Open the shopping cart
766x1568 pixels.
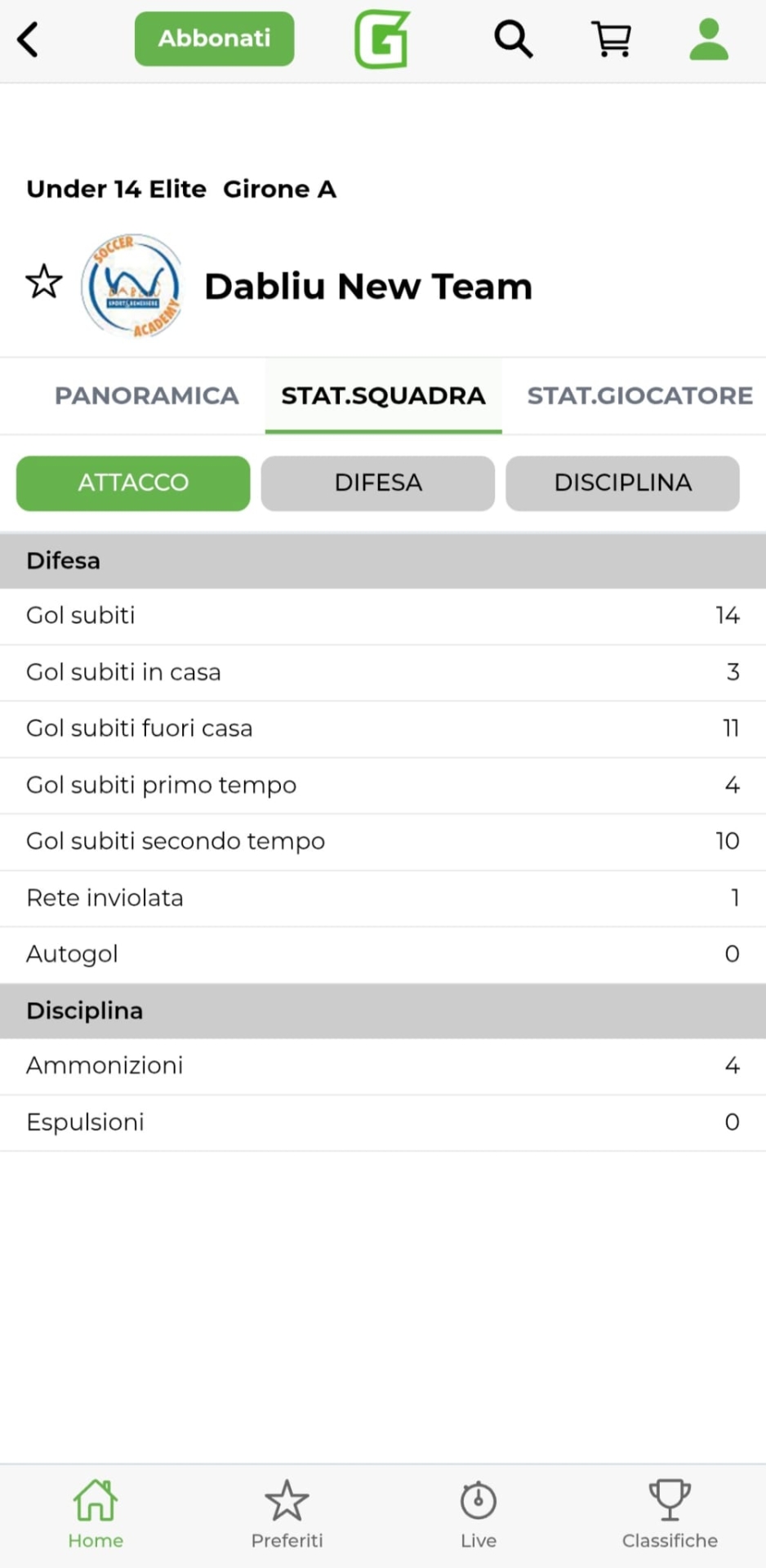611,39
